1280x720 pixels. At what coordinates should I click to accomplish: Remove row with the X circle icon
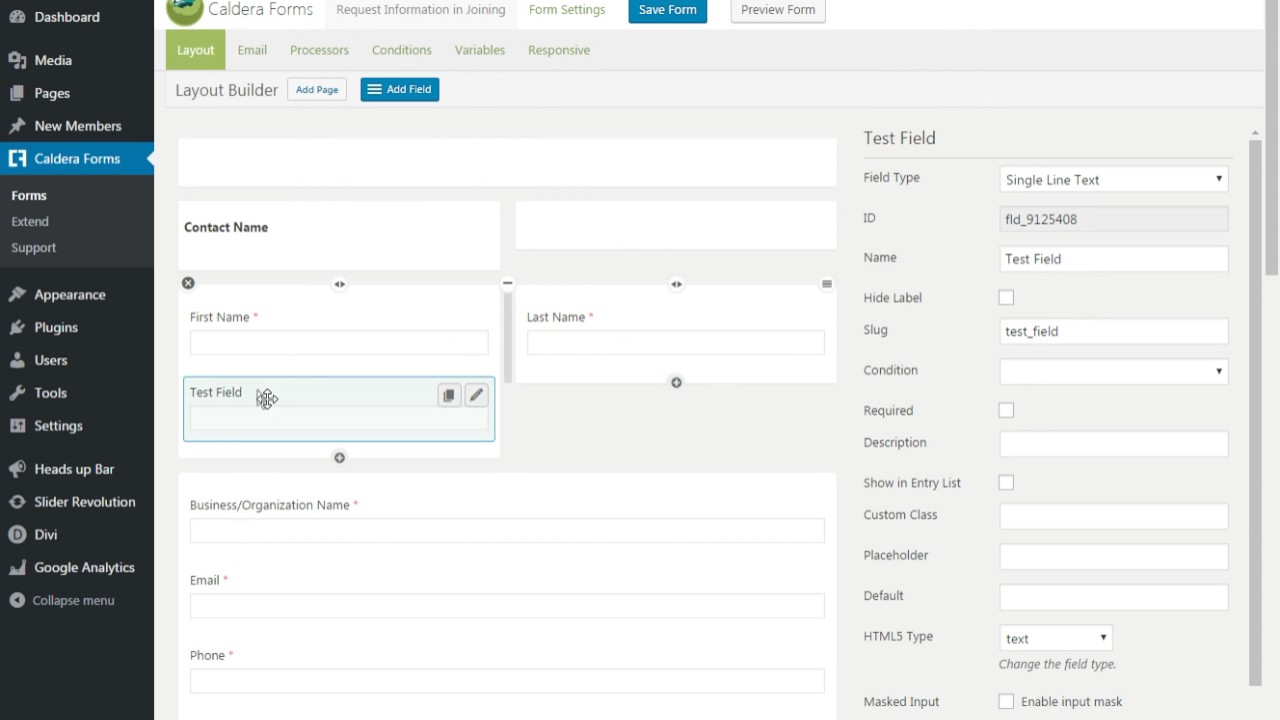click(188, 283)
